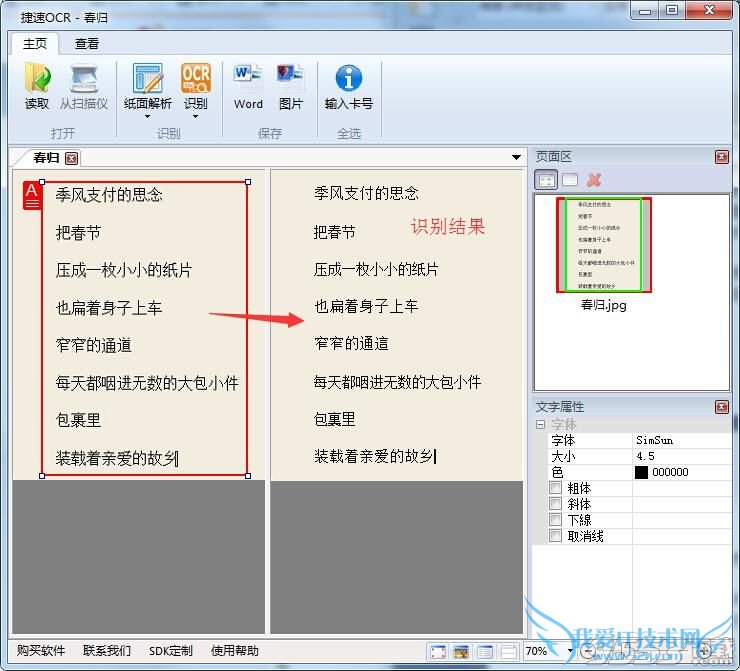This screenshot has height=671, width=740.
Task: Click the 纸面解析 layout analysis icon
Action: (x=148, y=78)
